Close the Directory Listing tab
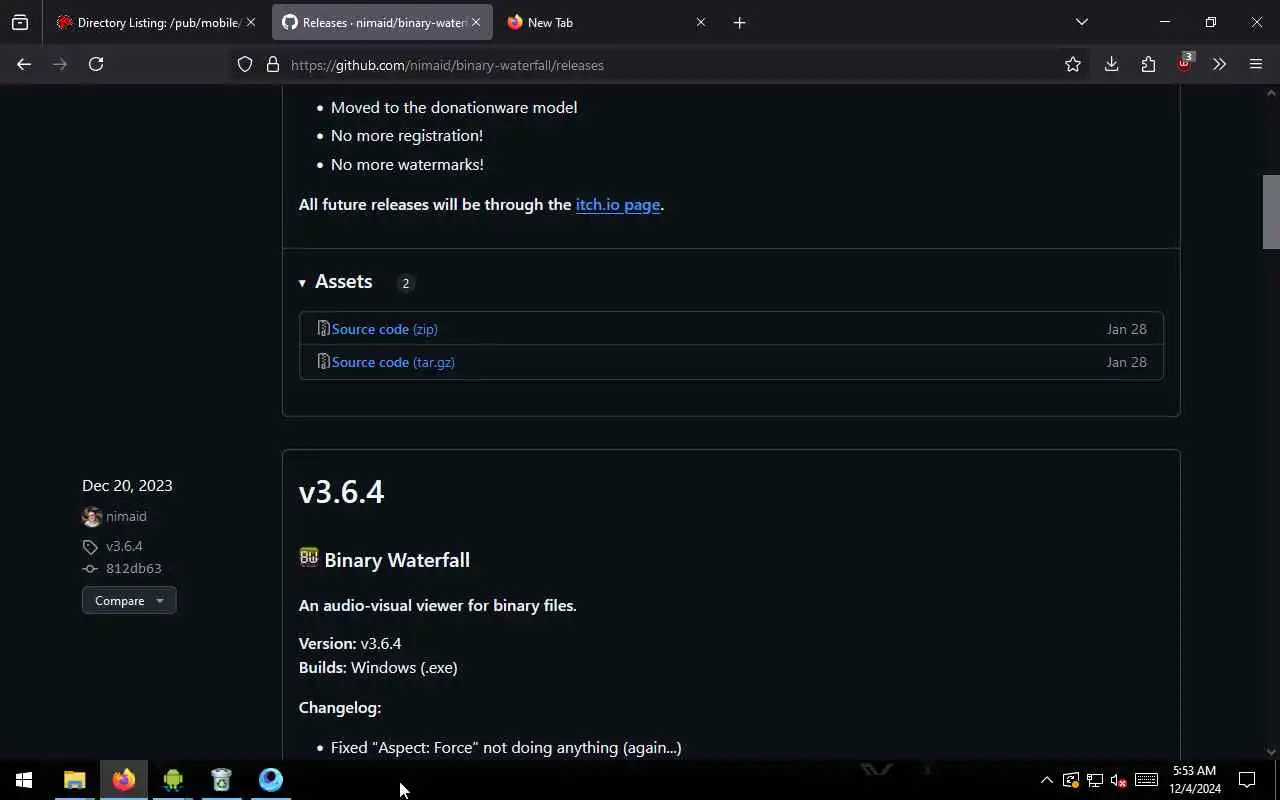This screenshot has height=800, width=1280. 251,22
